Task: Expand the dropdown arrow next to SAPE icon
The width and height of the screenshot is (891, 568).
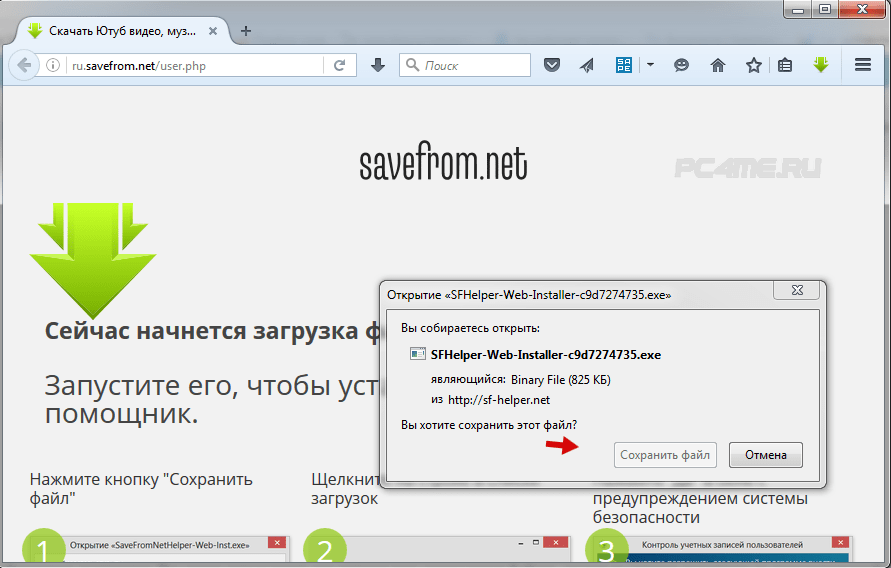Action: pos(650,65)
